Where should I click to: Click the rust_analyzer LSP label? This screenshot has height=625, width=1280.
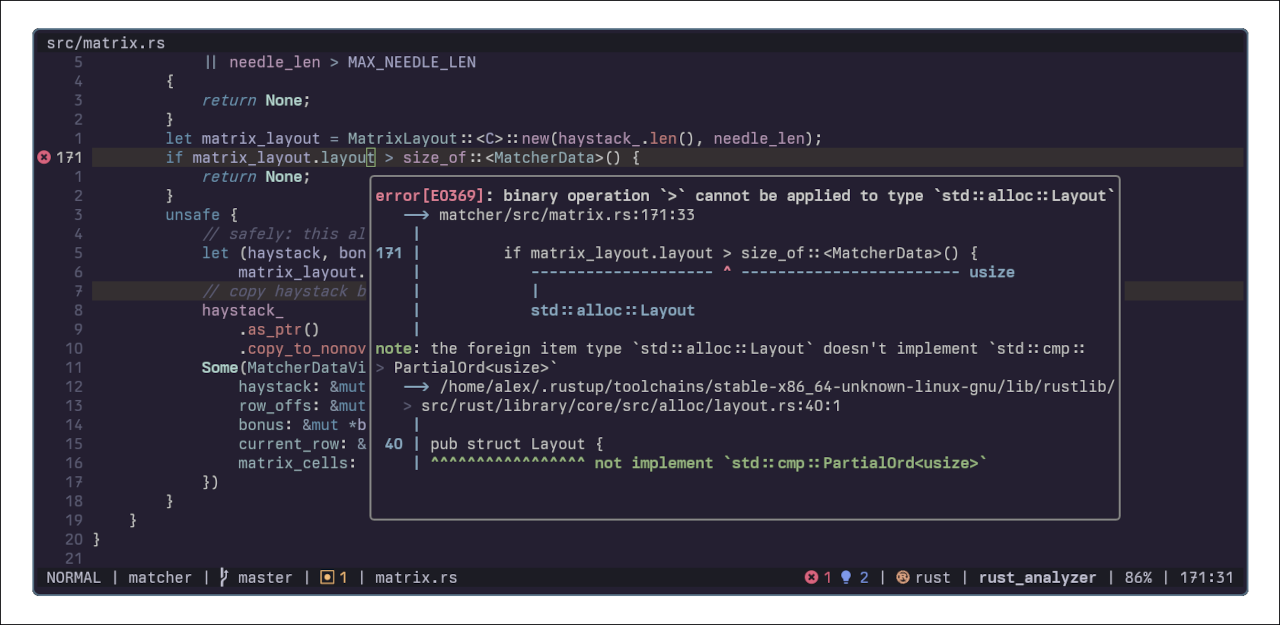(x=1037, y=577)
